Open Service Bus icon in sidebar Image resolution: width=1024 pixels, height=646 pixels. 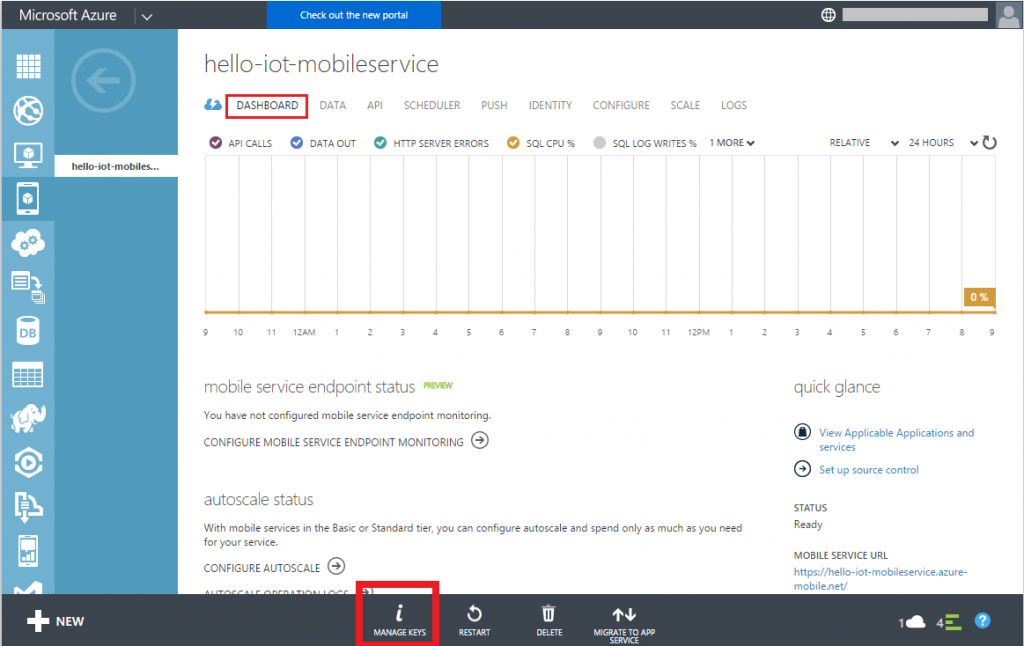(28, 508)
